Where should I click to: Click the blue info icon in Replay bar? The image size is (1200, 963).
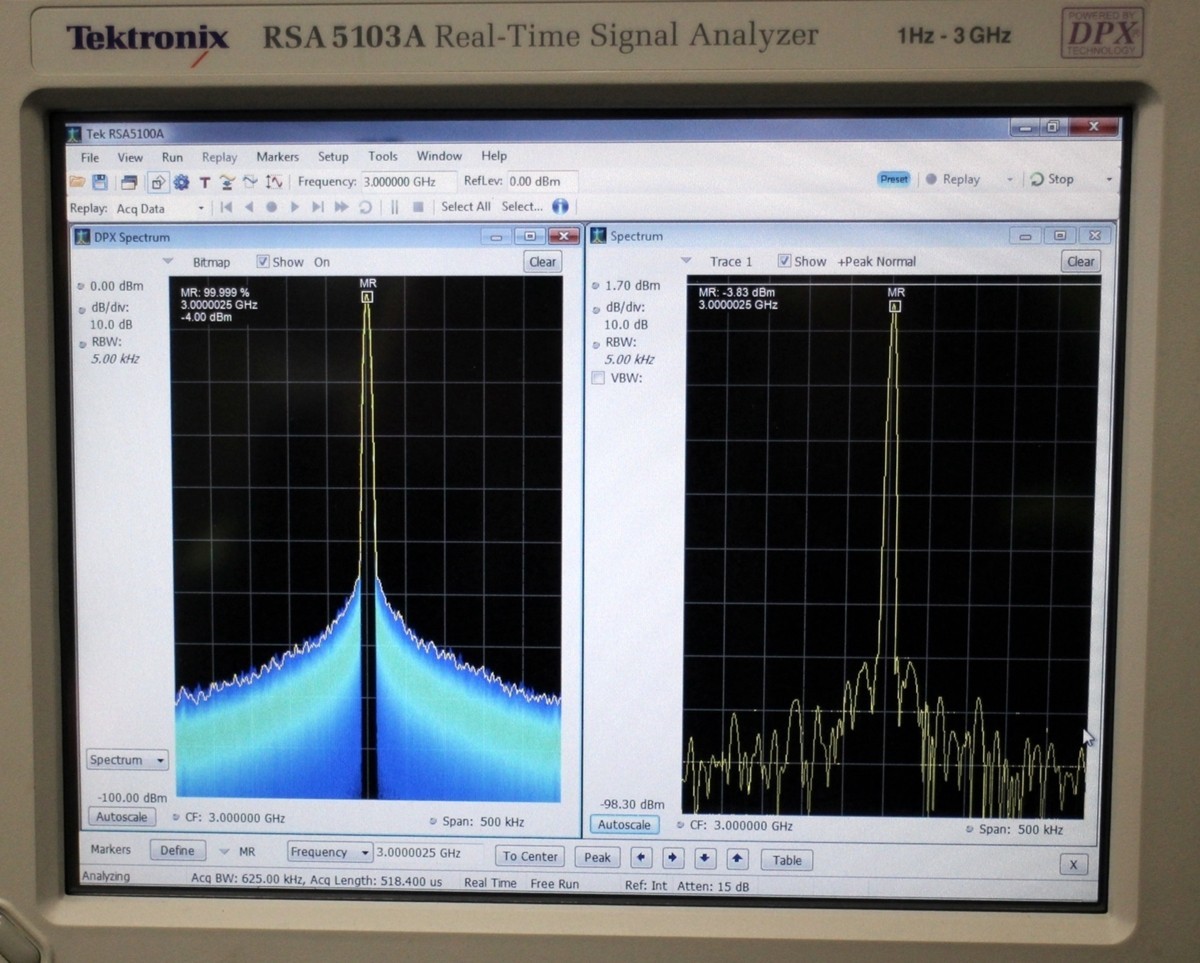pyautogui.click(x=560, y=207)
